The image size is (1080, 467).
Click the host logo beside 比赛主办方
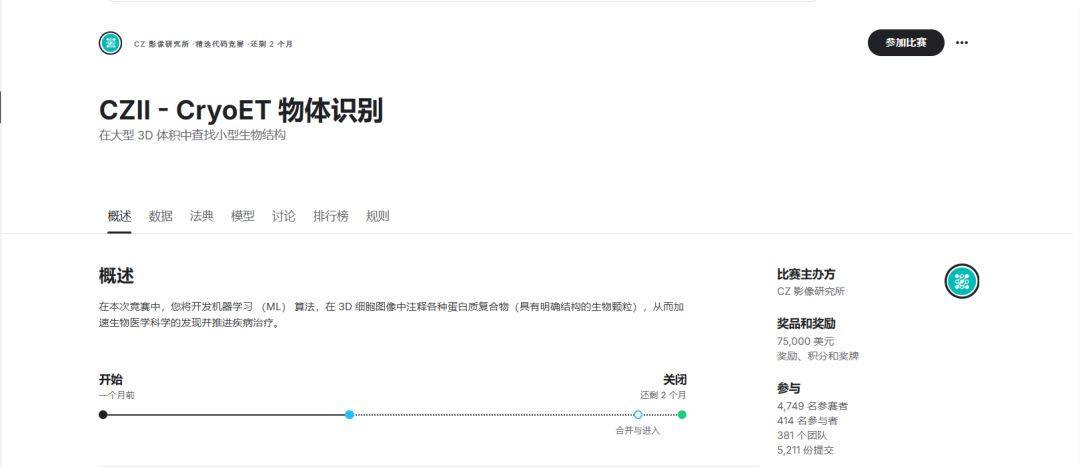pos(962,281)
